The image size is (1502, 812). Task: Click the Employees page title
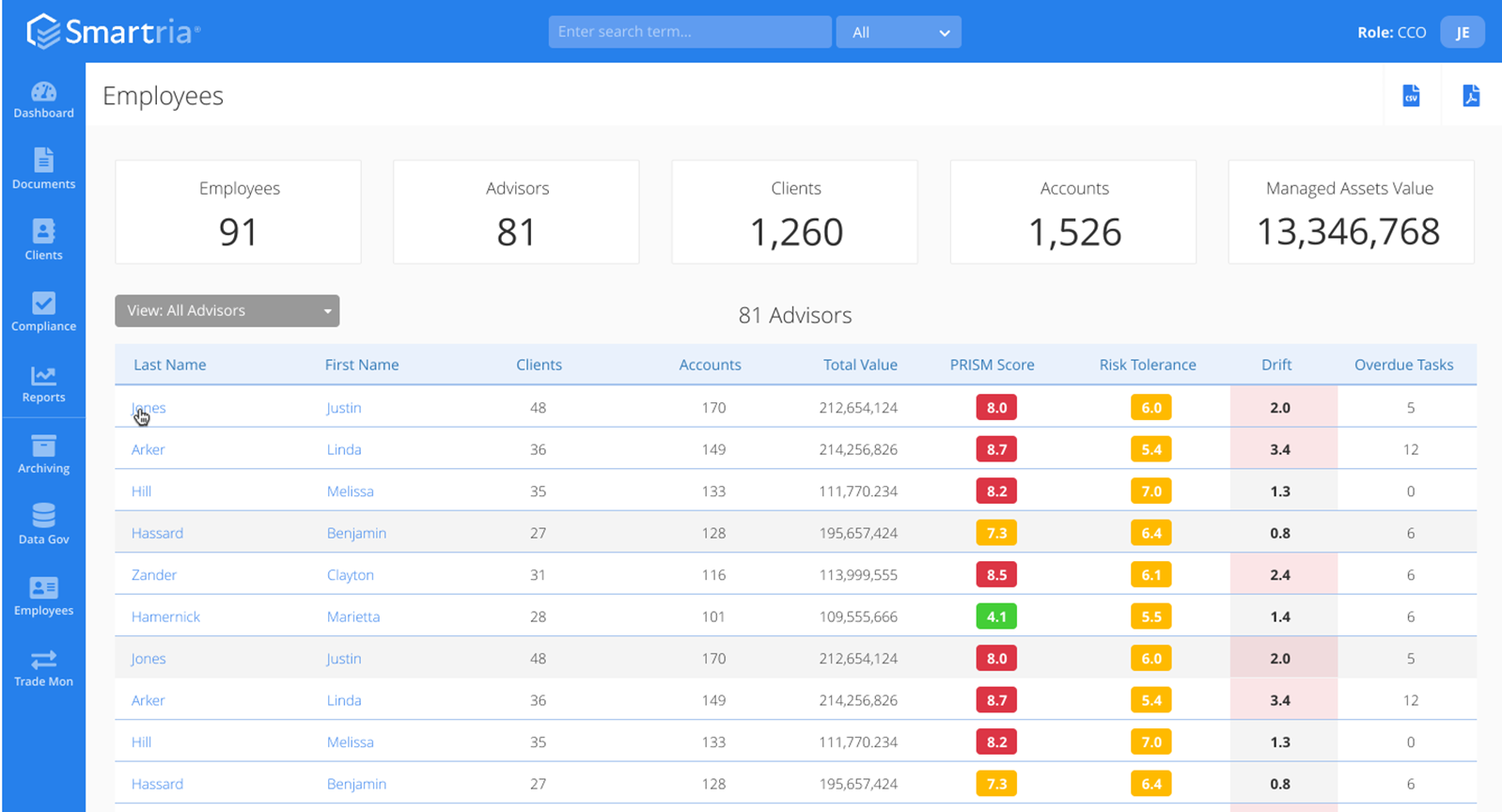point(163,96)
